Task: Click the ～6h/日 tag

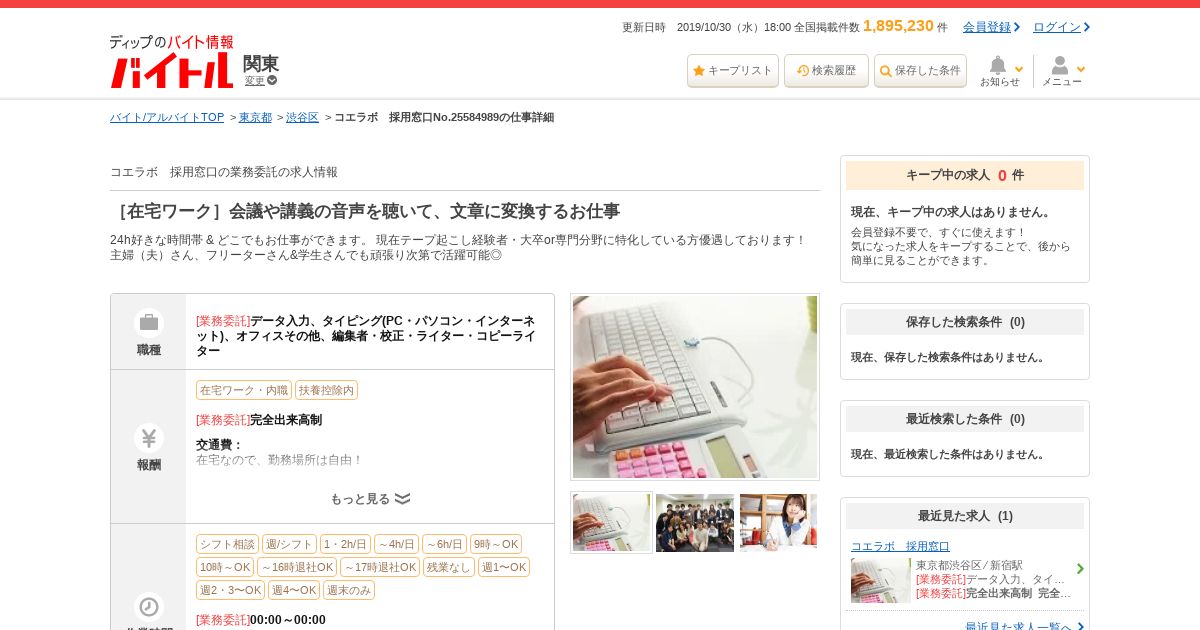Action: click(x=444, y=544)
